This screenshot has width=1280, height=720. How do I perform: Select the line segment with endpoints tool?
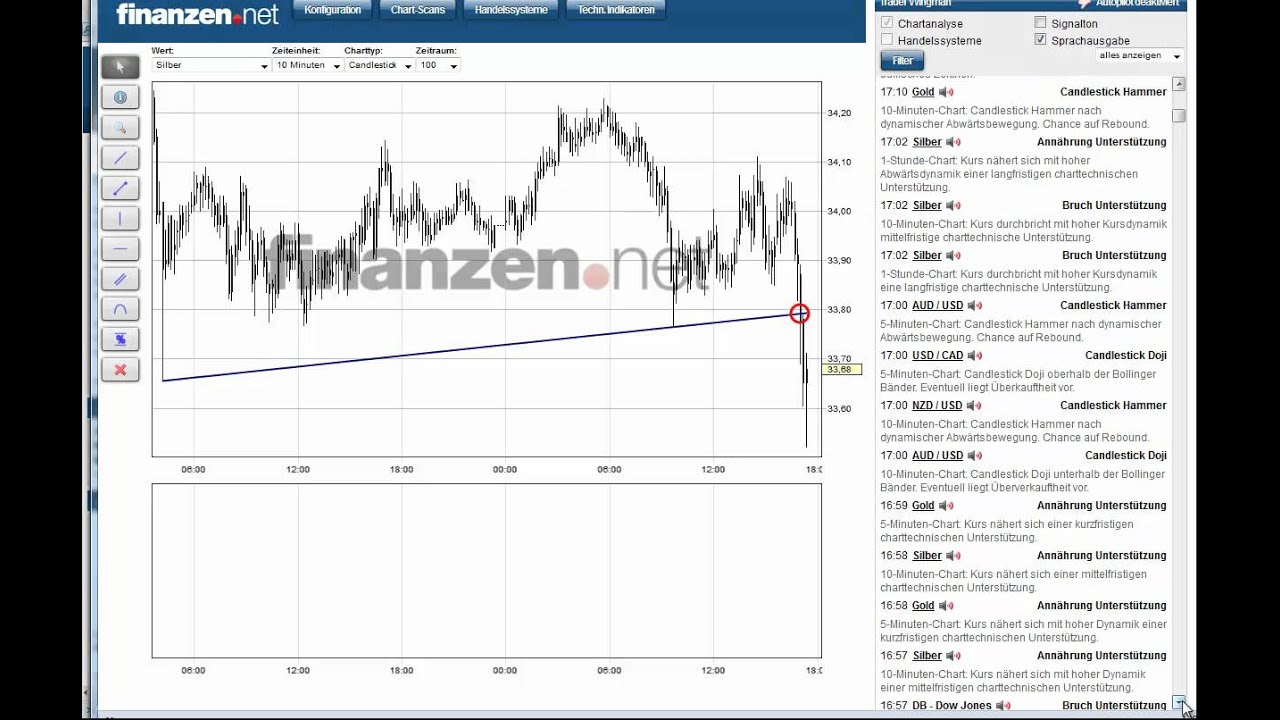pyautogui.click(x=120, y=188)
